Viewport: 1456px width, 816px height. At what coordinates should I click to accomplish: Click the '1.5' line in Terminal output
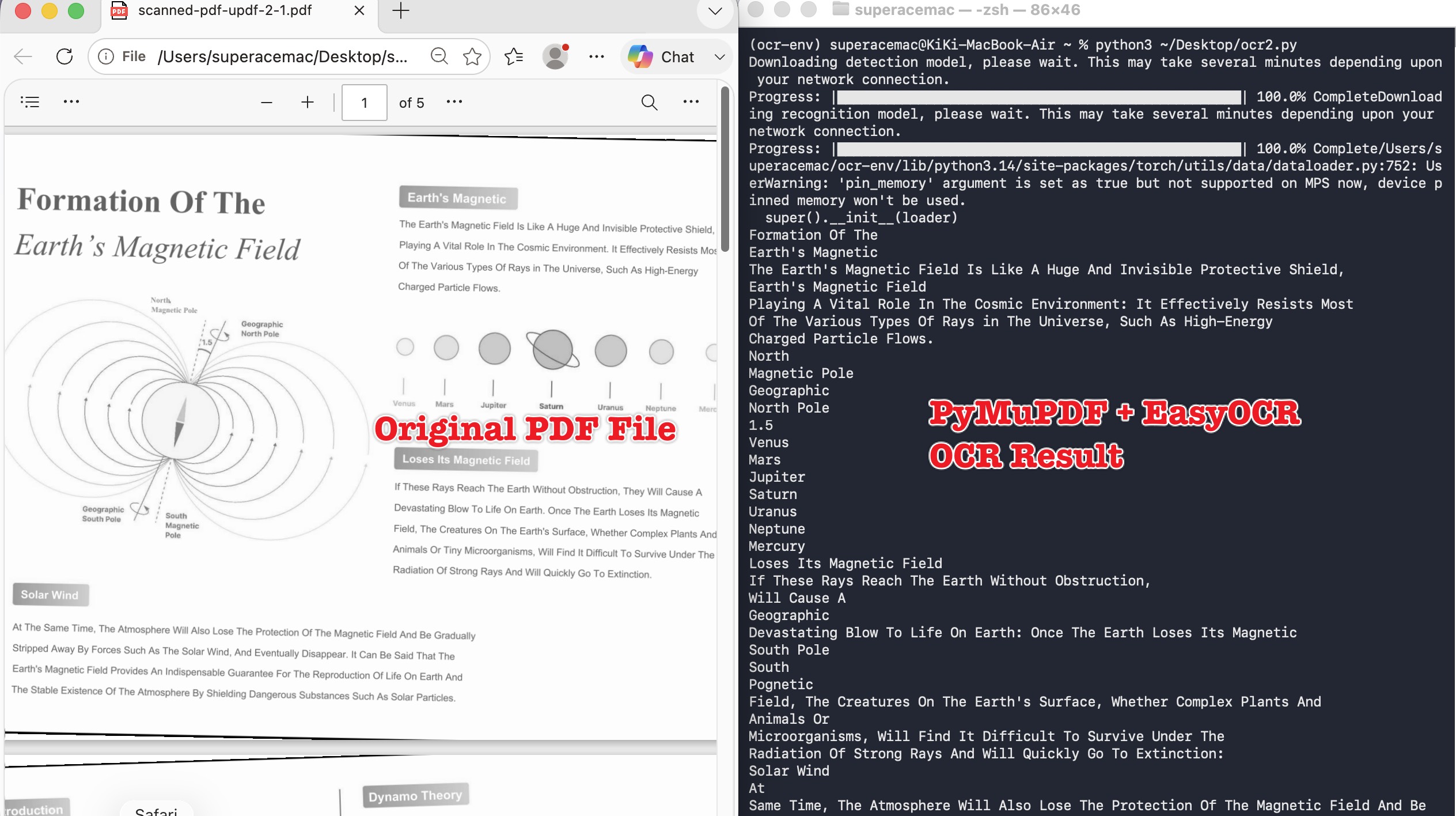(761, 425)
